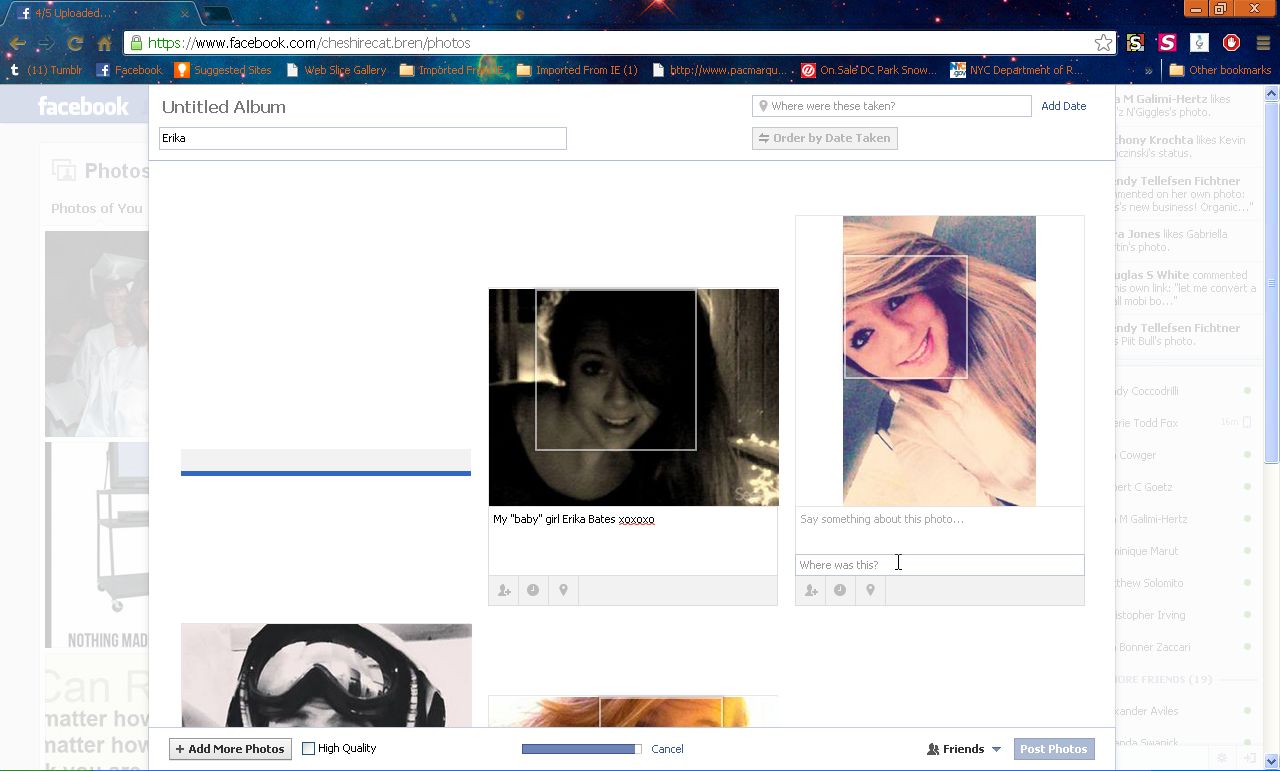Click the browser home icon
The width and height of the screenshot is (1280, 771).
coord(104,43)
